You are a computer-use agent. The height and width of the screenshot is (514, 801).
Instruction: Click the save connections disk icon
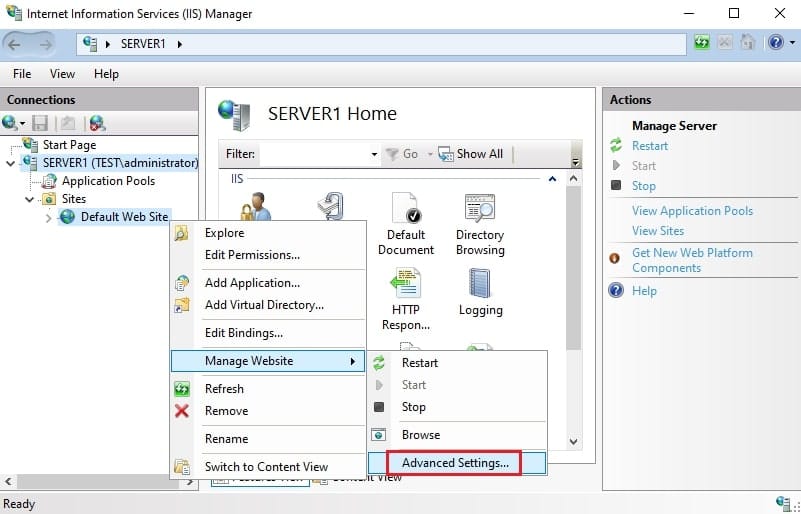[40, 123]
